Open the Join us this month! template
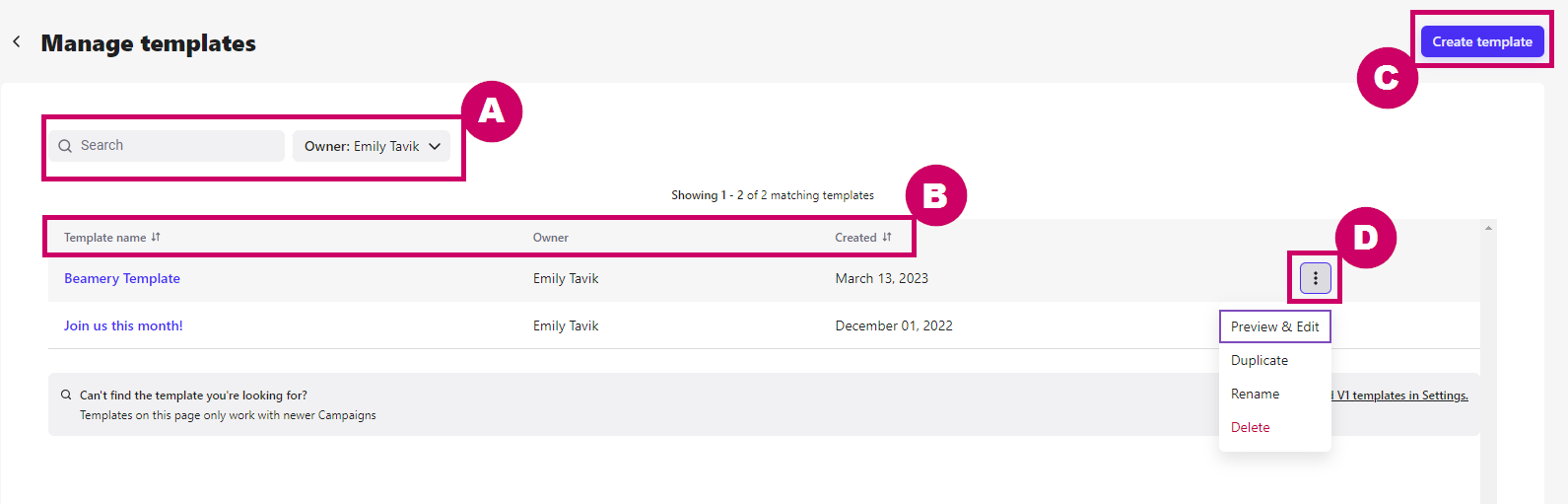Viewport: 1568px width, 504px height. click(x=123, y=325)
